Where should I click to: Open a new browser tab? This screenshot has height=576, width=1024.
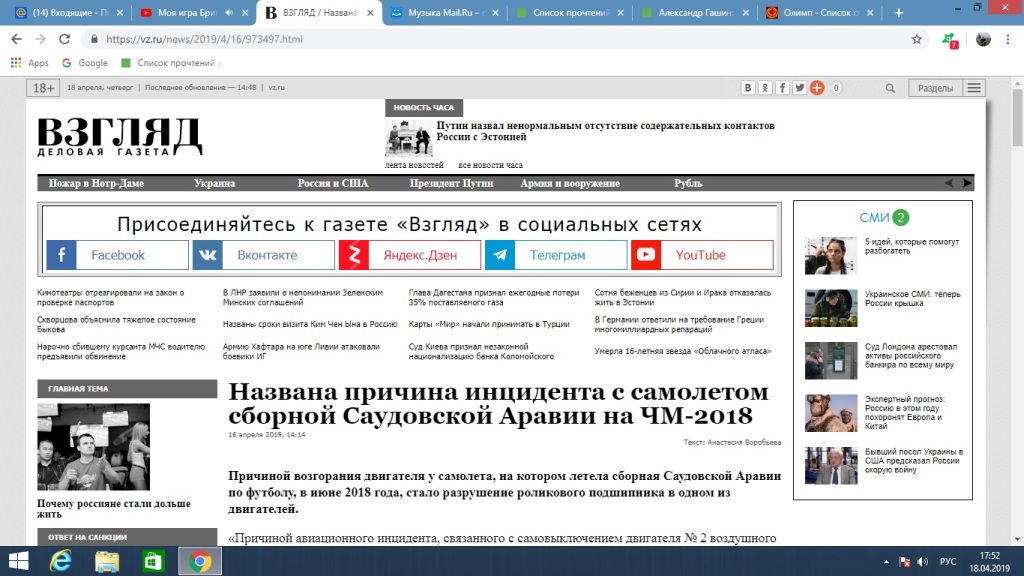[899, 12]
